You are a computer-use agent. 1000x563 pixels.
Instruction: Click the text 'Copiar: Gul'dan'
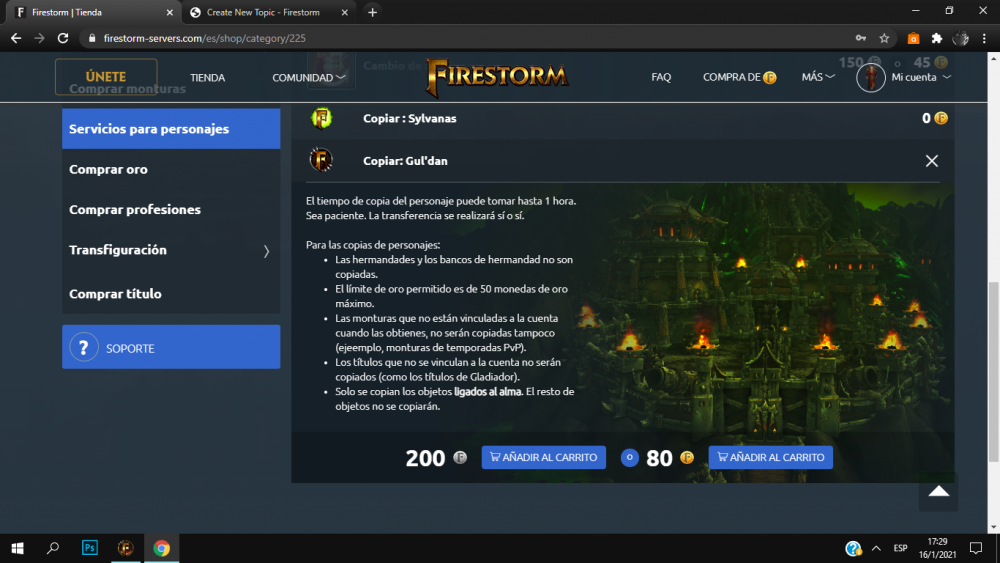(405, 161)
